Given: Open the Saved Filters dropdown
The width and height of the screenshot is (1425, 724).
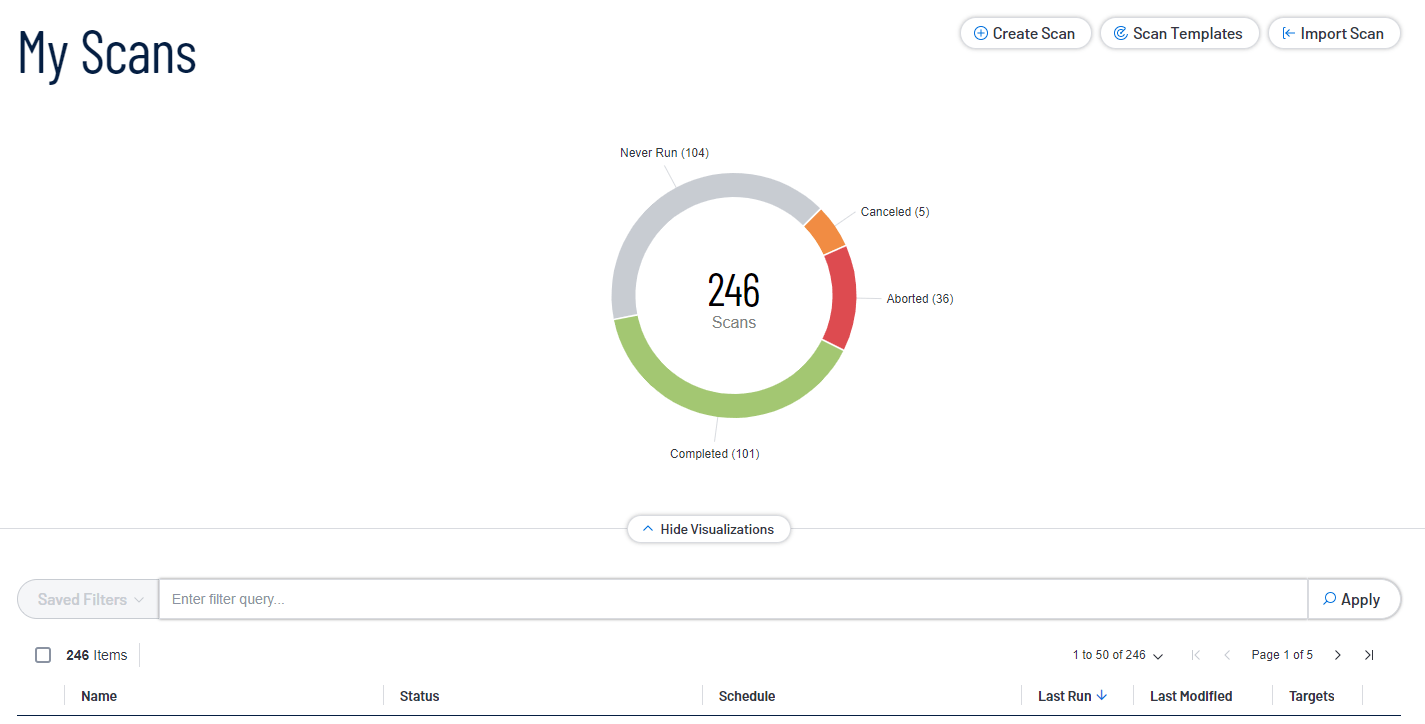Looking at the screenshot, I should click(x=87, y=599).
